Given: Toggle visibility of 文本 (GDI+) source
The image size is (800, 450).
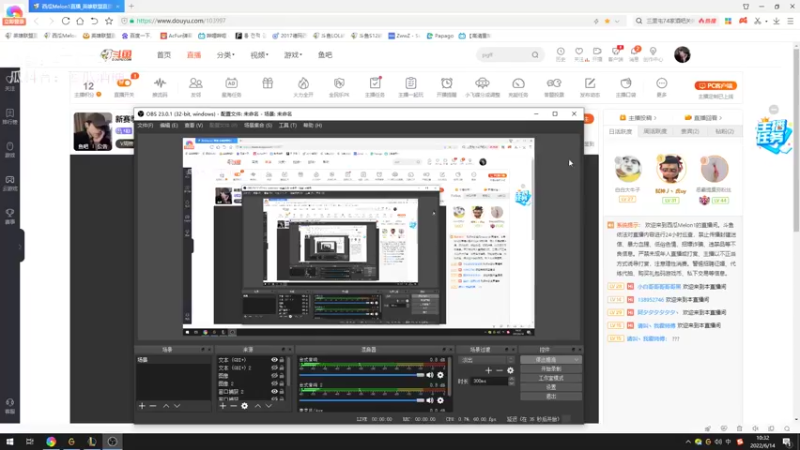Looking at the screenshot, I should [x=274, y=360].
